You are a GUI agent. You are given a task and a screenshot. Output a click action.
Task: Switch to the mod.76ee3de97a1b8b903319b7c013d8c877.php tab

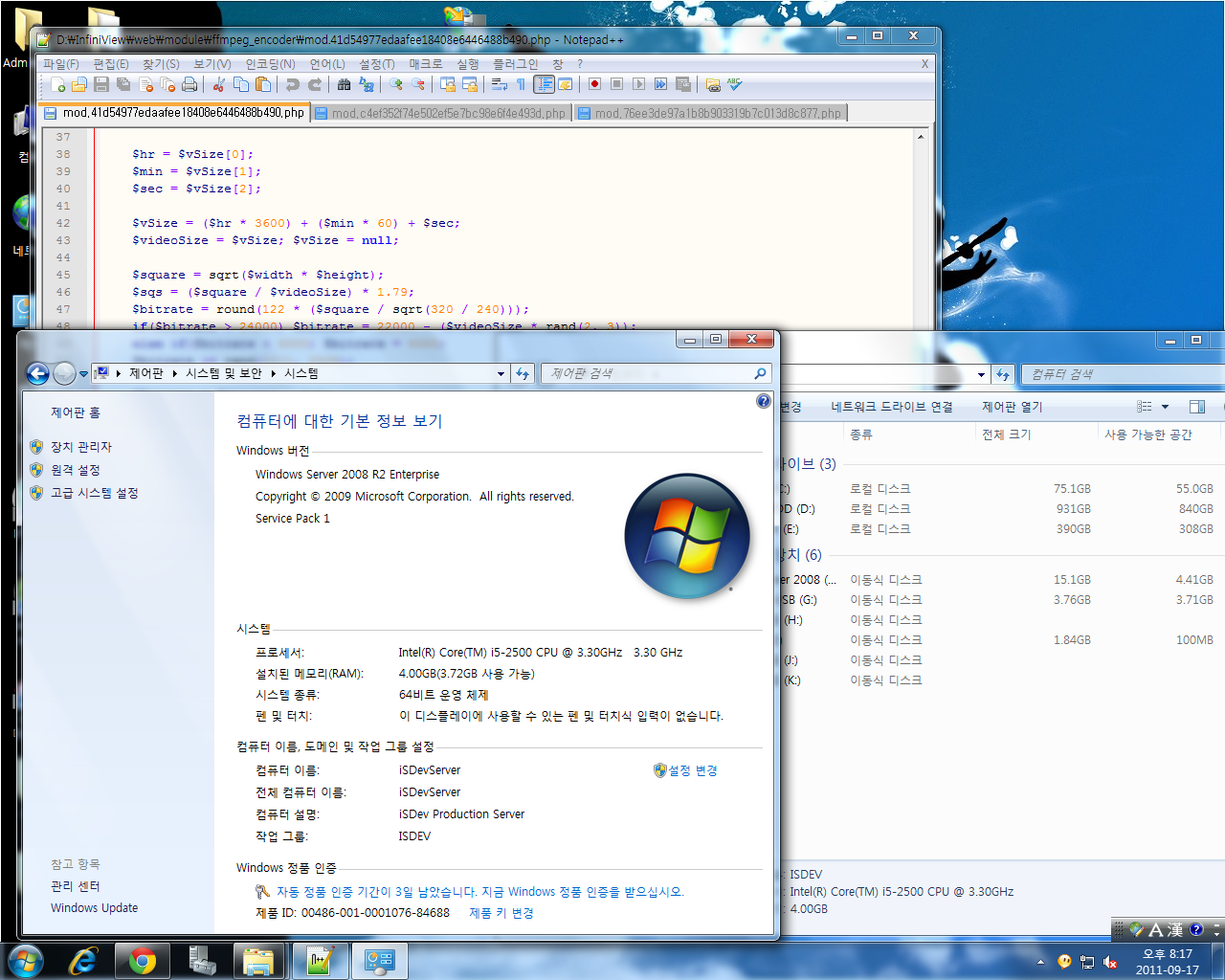[x=710, y=113]
